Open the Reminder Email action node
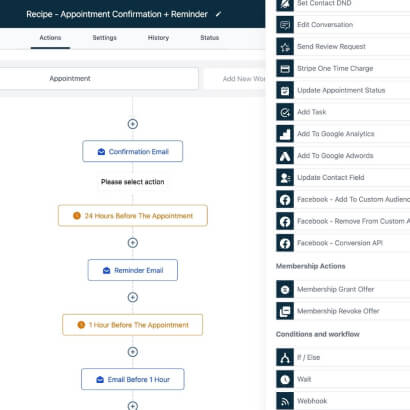Image resolution: width=410 pixels, height=410 pixels. tap(133, 270)
